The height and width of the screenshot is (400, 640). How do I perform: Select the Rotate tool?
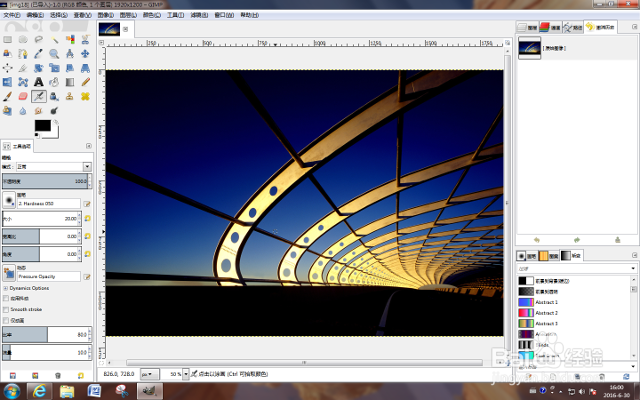click(x=38, y=68)
